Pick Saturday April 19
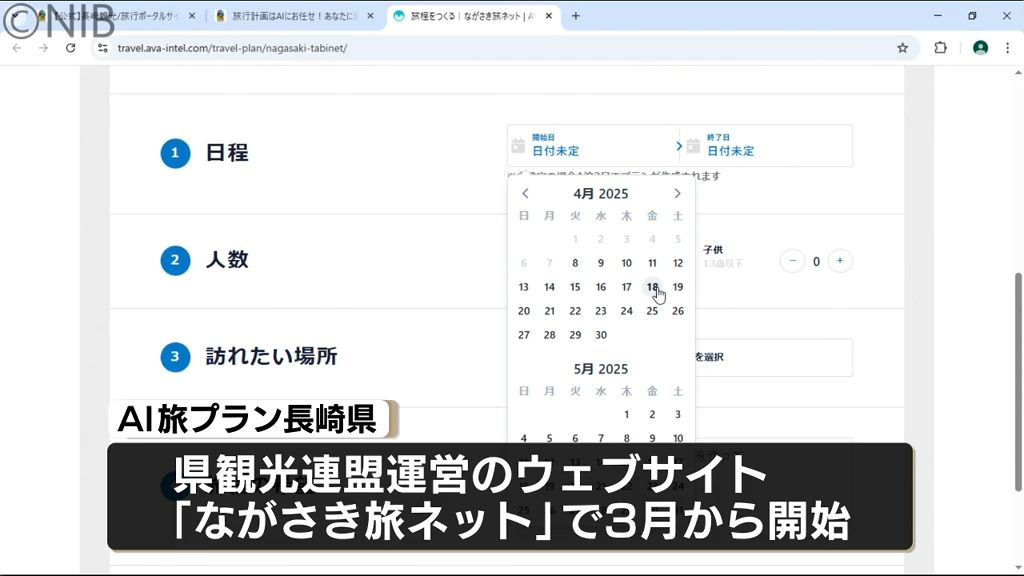This screenshot has width=1024, height=576. (x=678, y=287)
